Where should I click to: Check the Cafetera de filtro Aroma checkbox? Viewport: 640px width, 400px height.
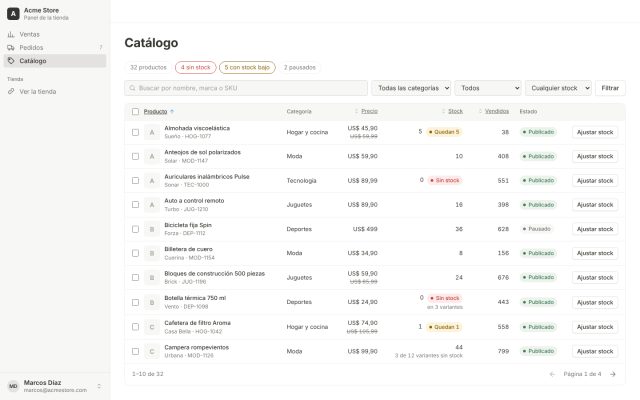pos(136,327)
